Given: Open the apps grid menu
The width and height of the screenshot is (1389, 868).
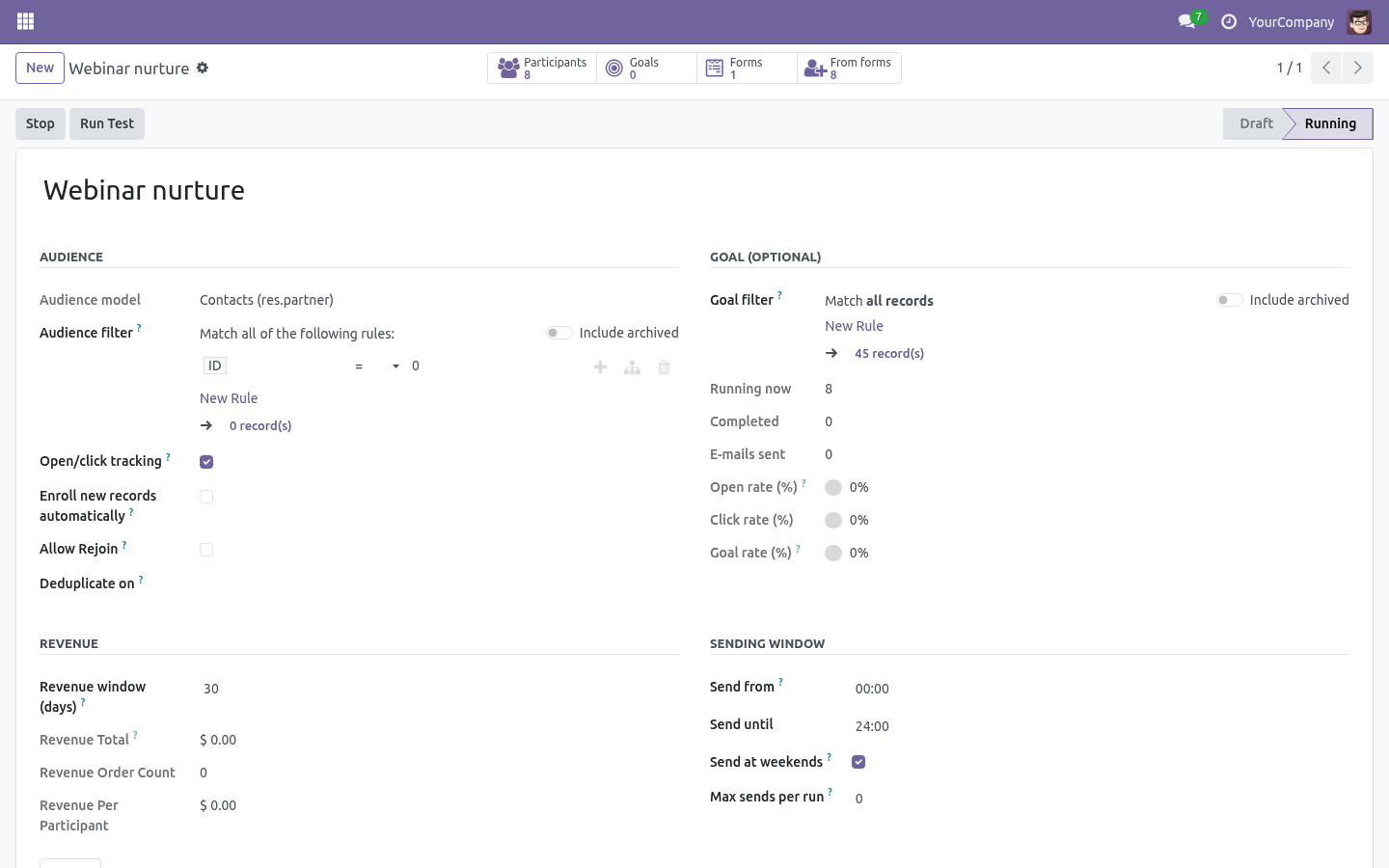Looking at the screenshot, I should (26, 21).
